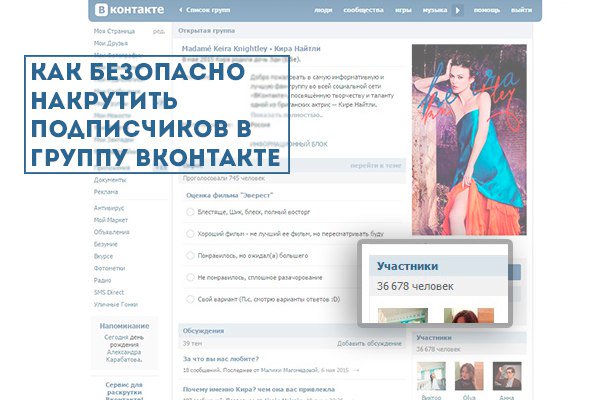Open Участники header in right column
Screen dimensions: 600x400
click(434, 338)
